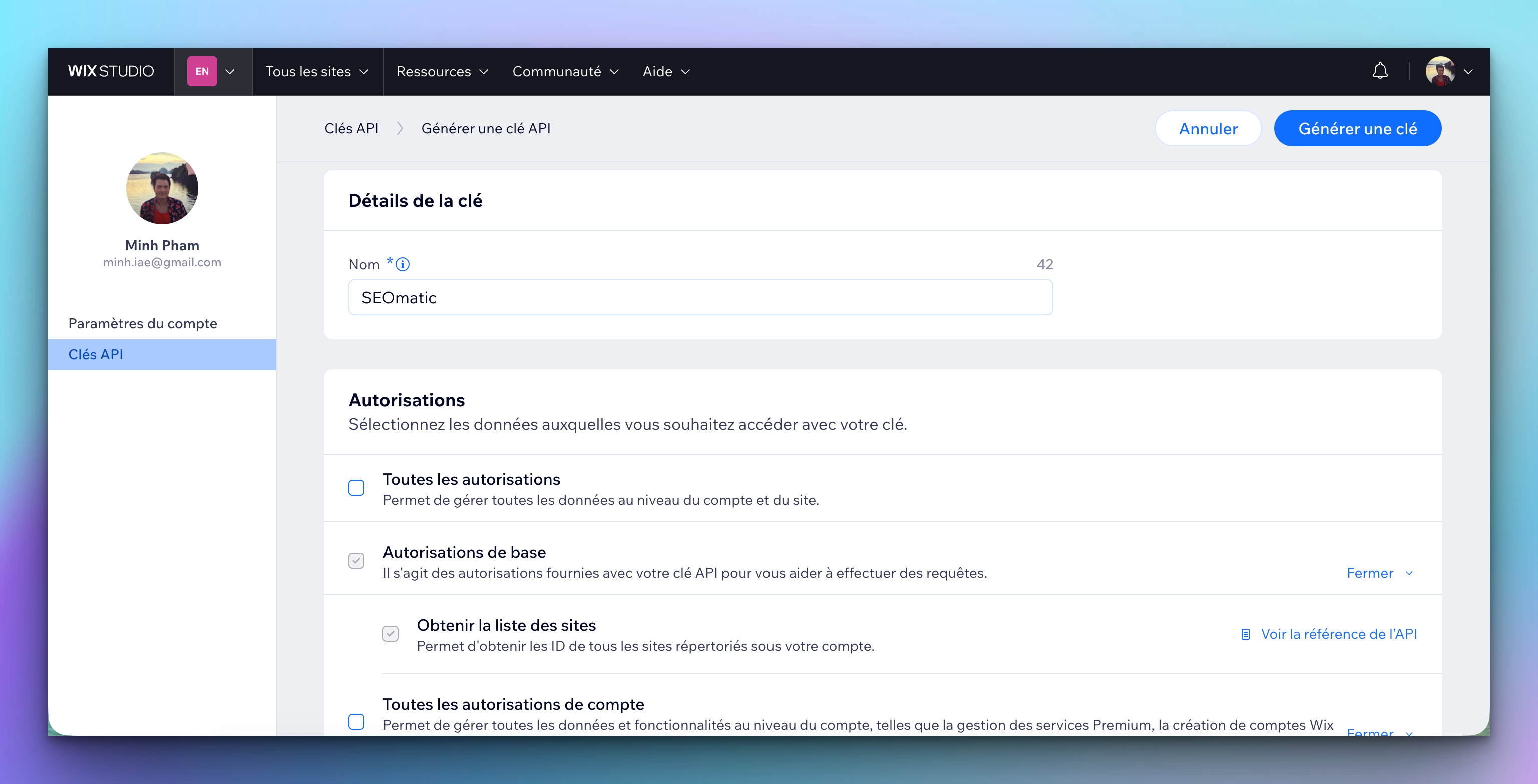Click the Autorisations de base label
This screenshot has height=784, width=1538.
[x=464, y=552]
